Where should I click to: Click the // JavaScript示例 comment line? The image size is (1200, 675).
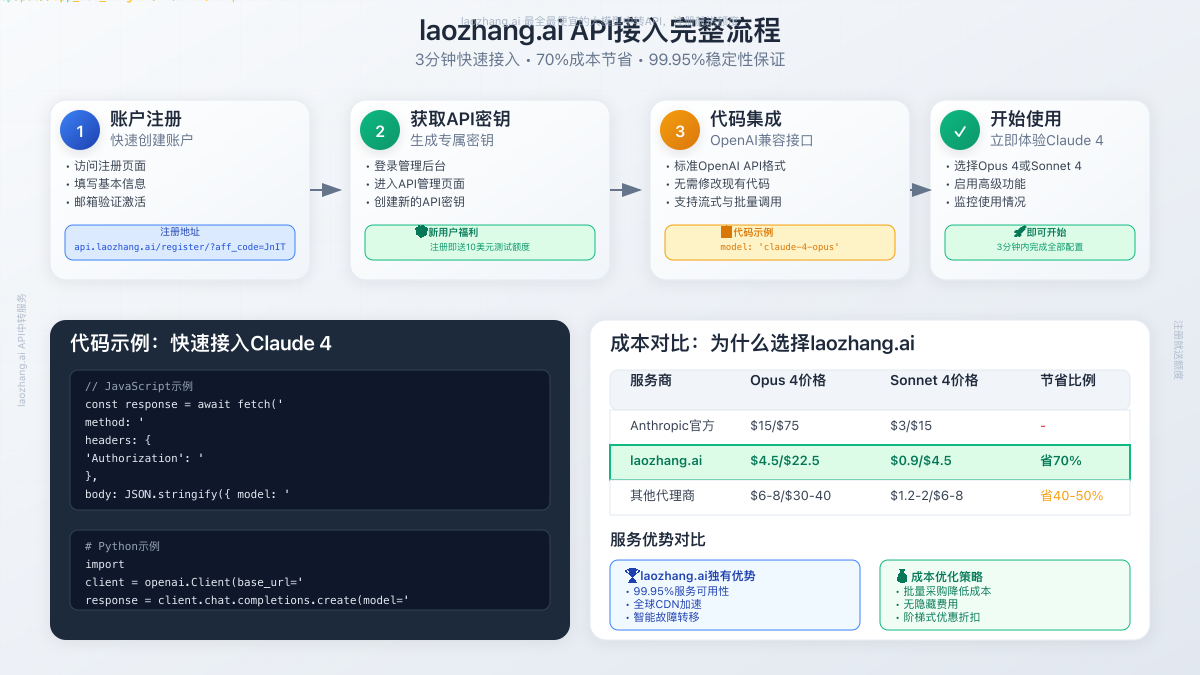click(139, 386)
